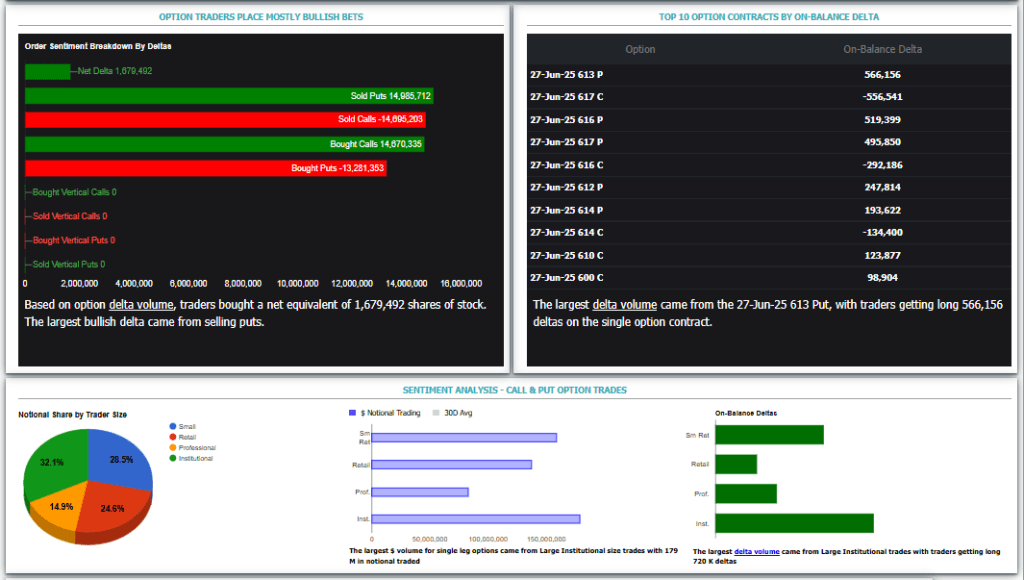The width and height of the screenshot is (1024, 580).
Task: Follow delta volume link below On-Balance Deltas chart
Action: pyautogui.click(x=756, y=551)
